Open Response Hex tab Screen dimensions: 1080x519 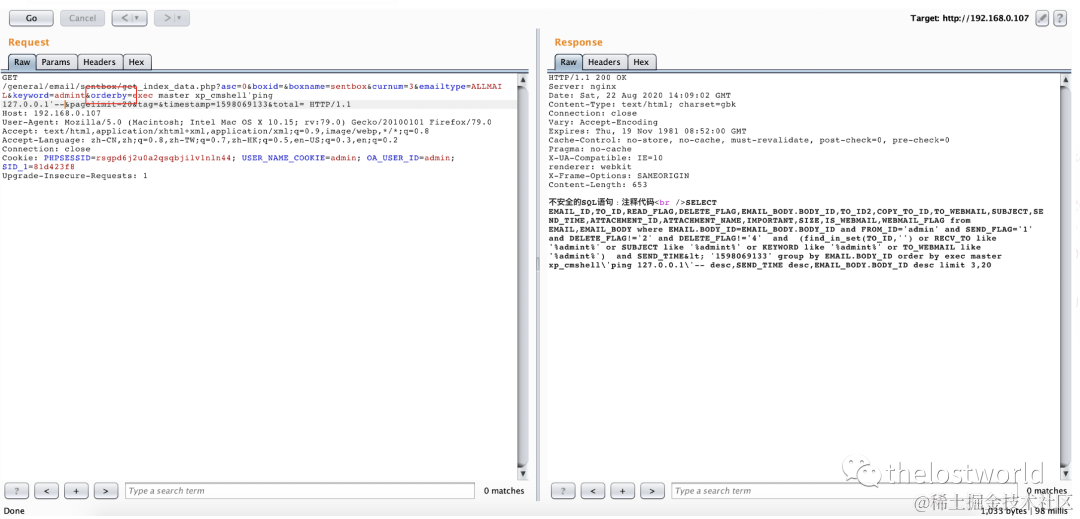tap(641, 62)
